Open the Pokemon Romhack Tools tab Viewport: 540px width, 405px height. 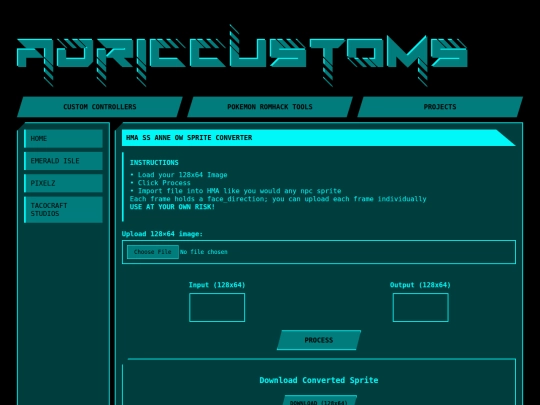pyautogui.click(x=270, y=107)
